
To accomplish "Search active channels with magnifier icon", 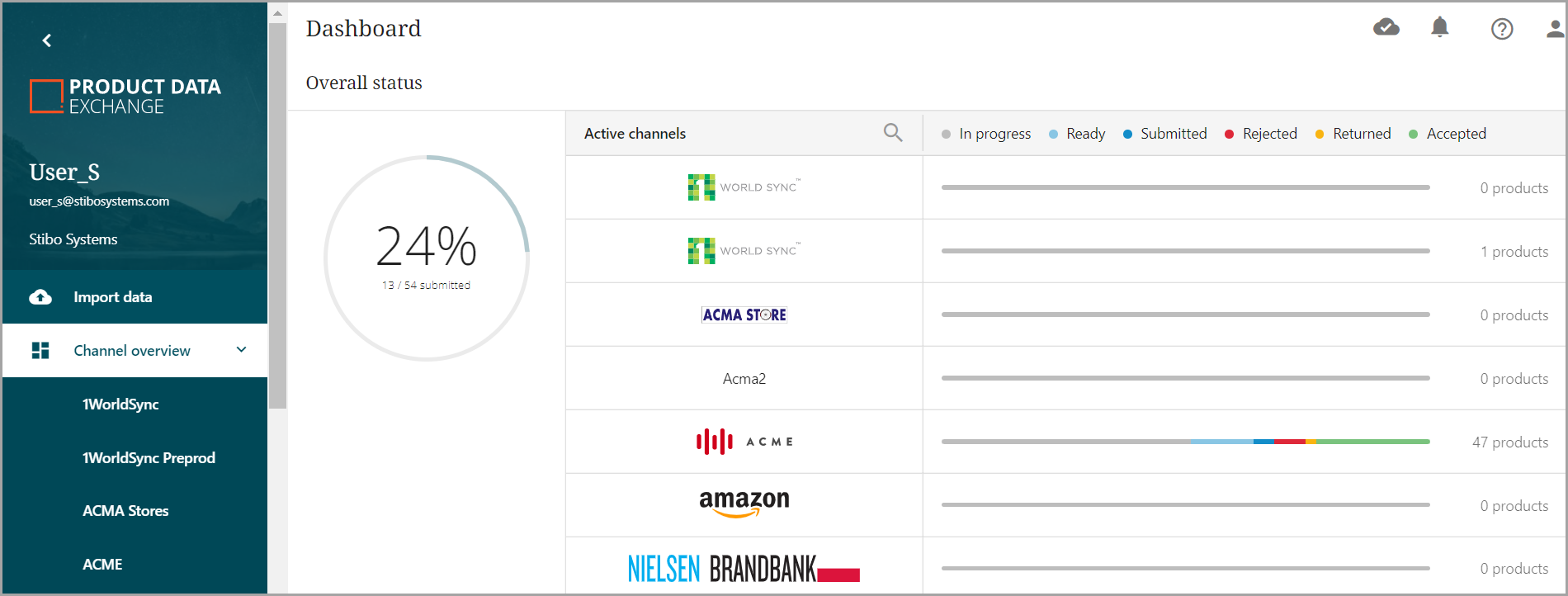I will tap(893, 133).
